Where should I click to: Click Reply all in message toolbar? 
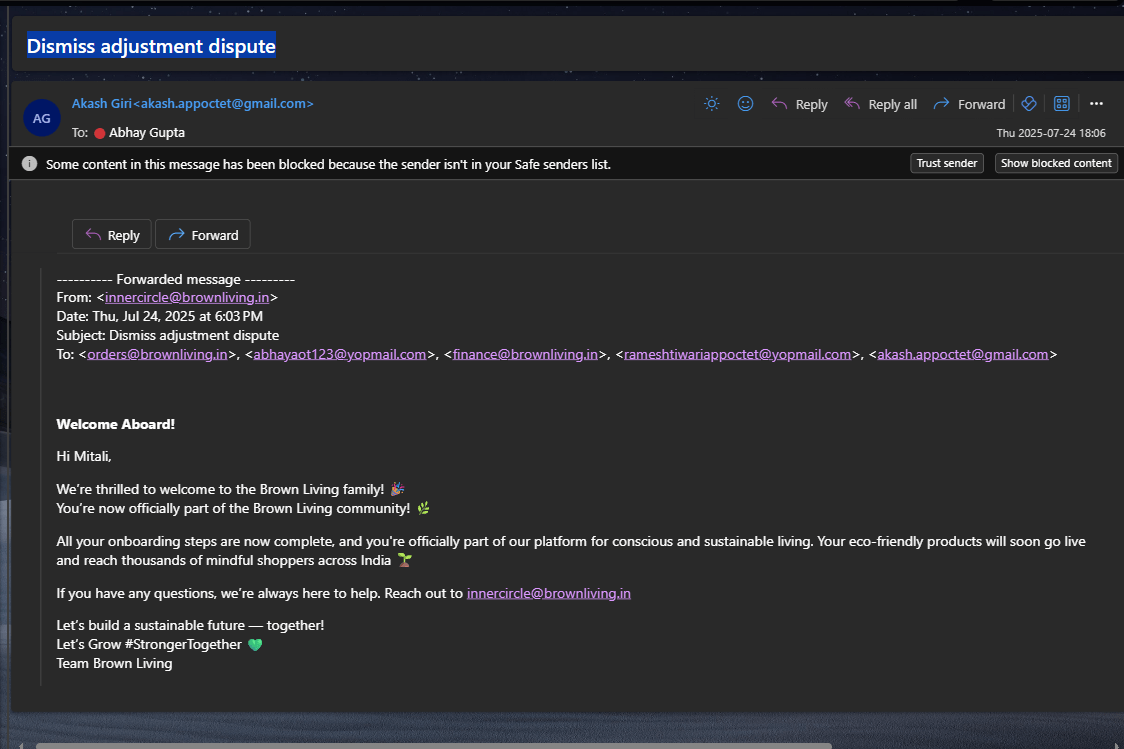[x=880, y=105]
